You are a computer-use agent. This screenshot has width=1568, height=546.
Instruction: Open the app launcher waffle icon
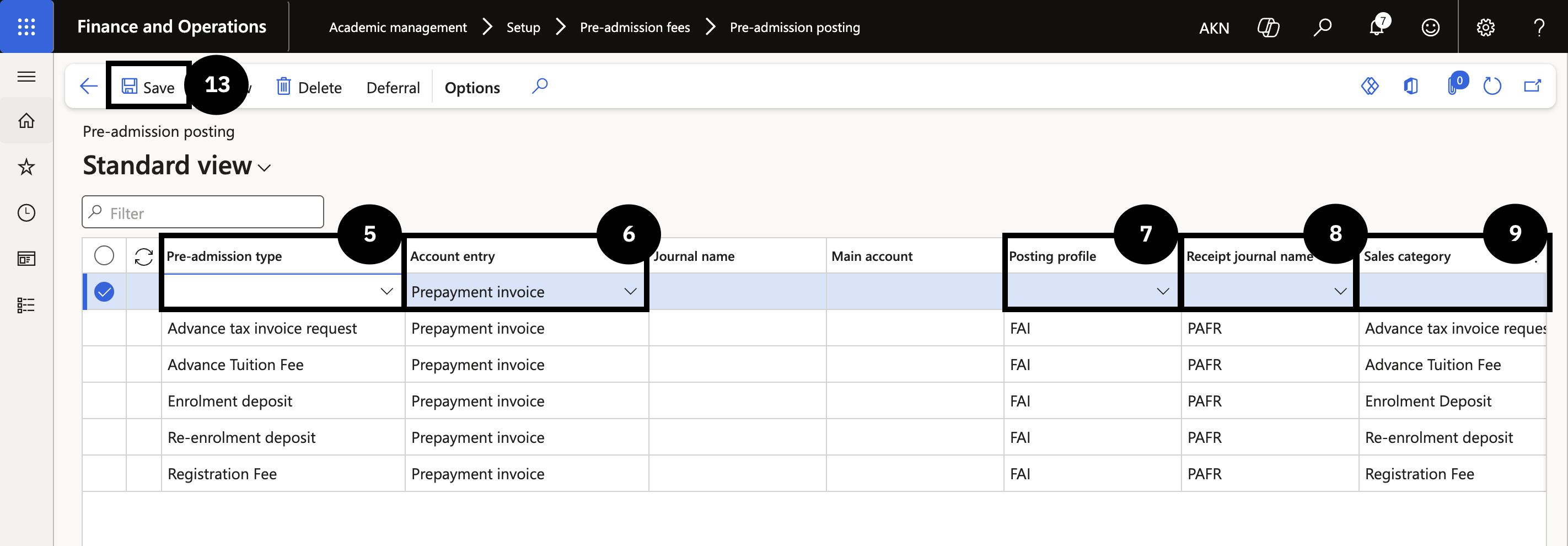(x=26, y=27)
